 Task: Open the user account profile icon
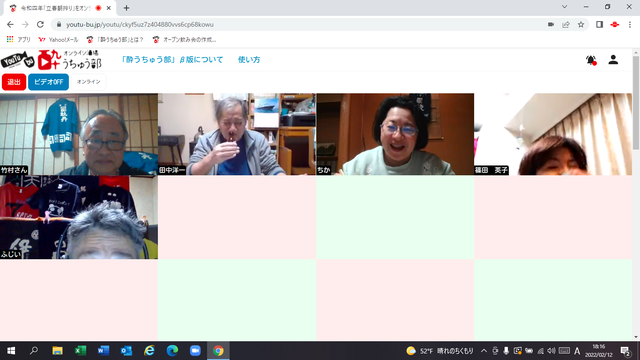pyautogui.click(x=613, y=60)
